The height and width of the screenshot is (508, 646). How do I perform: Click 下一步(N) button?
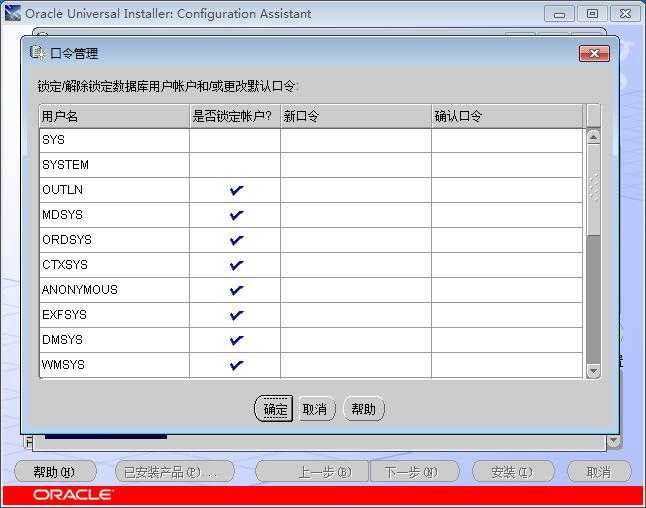click(x=414, y=471)
